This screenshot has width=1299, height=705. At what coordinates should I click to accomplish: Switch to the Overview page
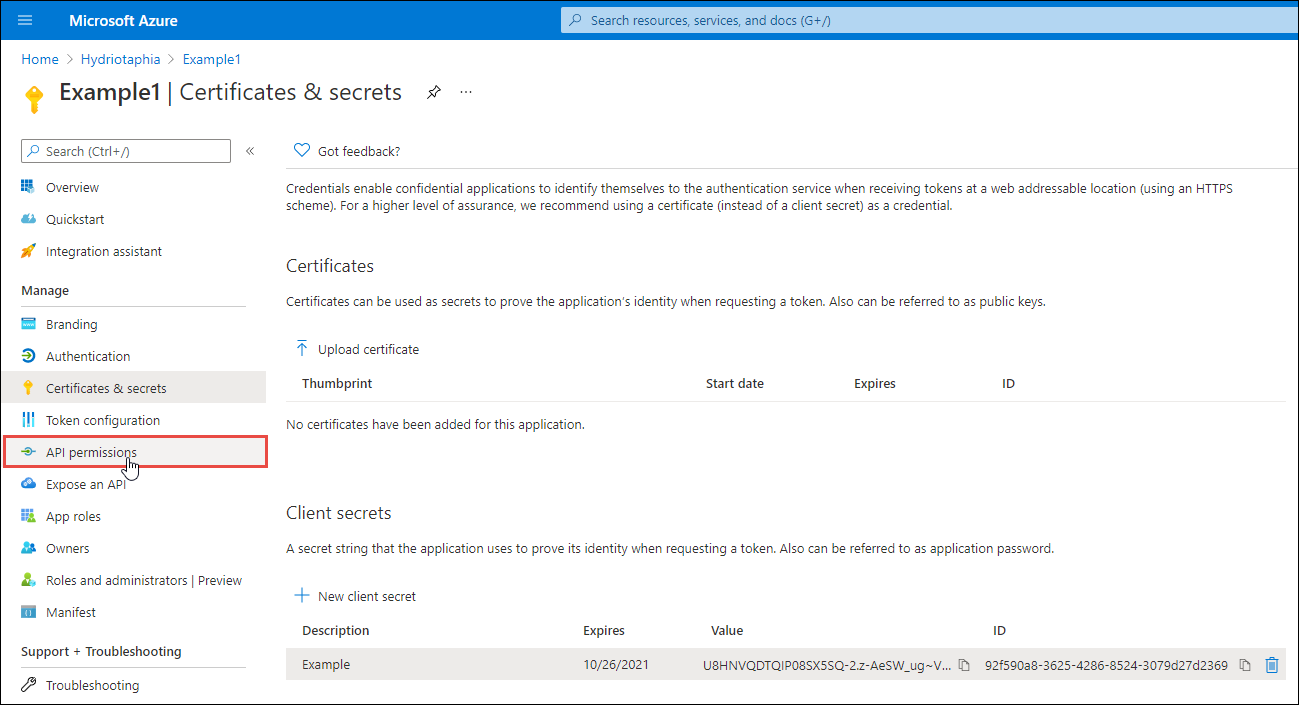tap(72, 186)
